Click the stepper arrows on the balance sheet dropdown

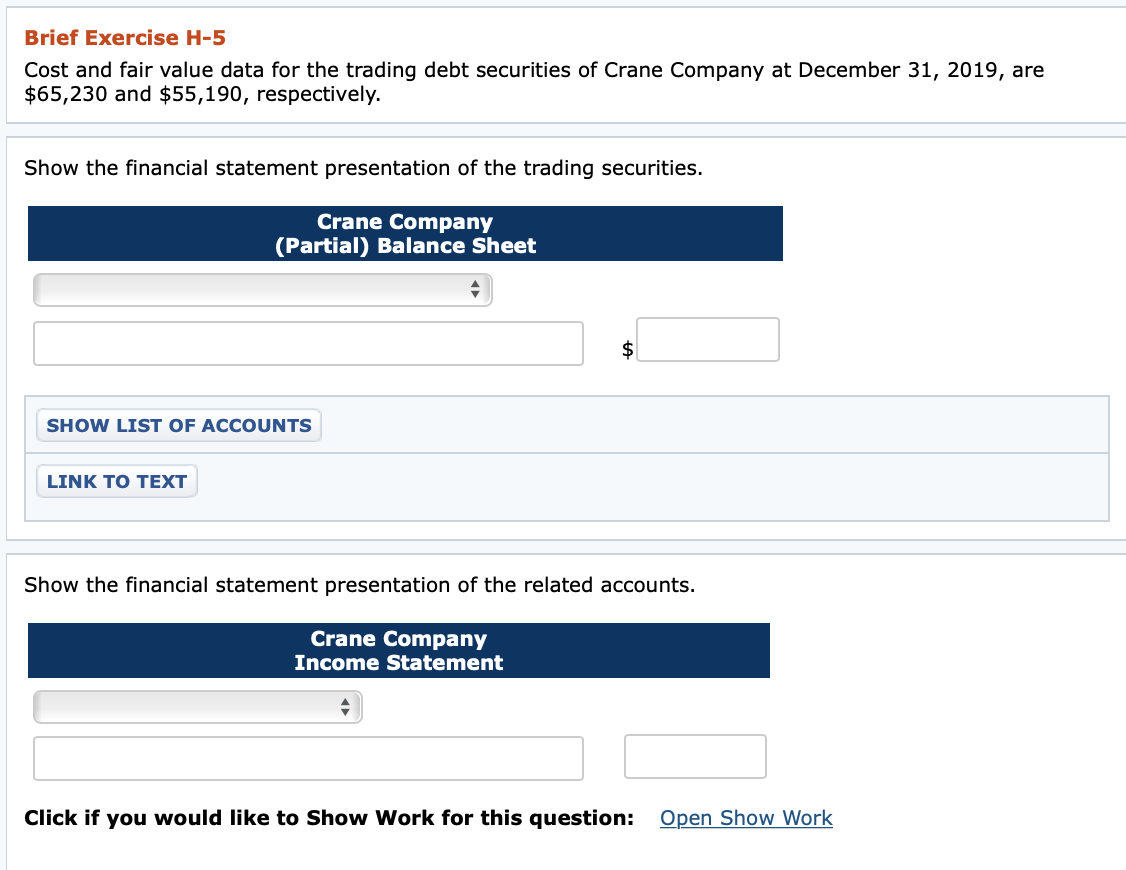pyautogui.click(x=475, y=289)
